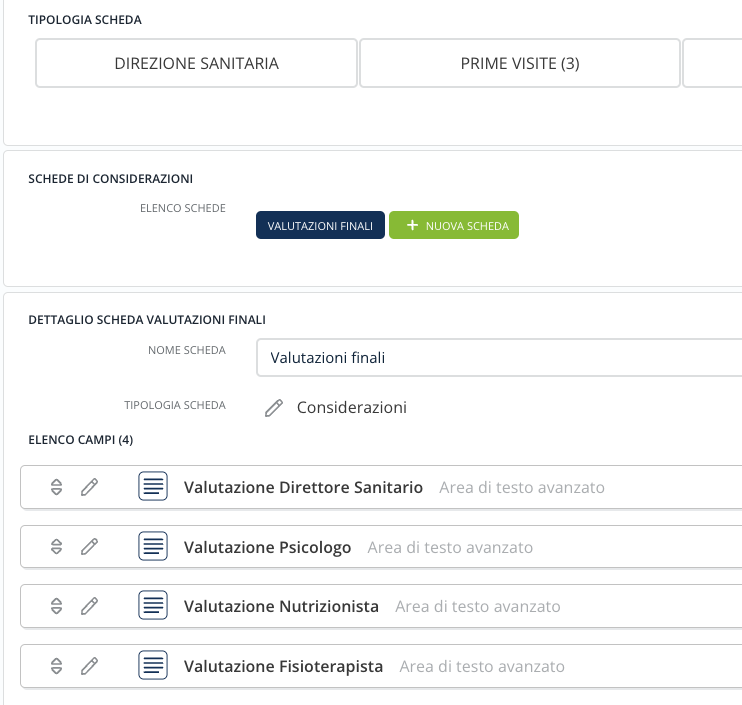Select the Valutazione Nutrizionista field row
The height and width of the screenshot is (705, 742).
381,606
